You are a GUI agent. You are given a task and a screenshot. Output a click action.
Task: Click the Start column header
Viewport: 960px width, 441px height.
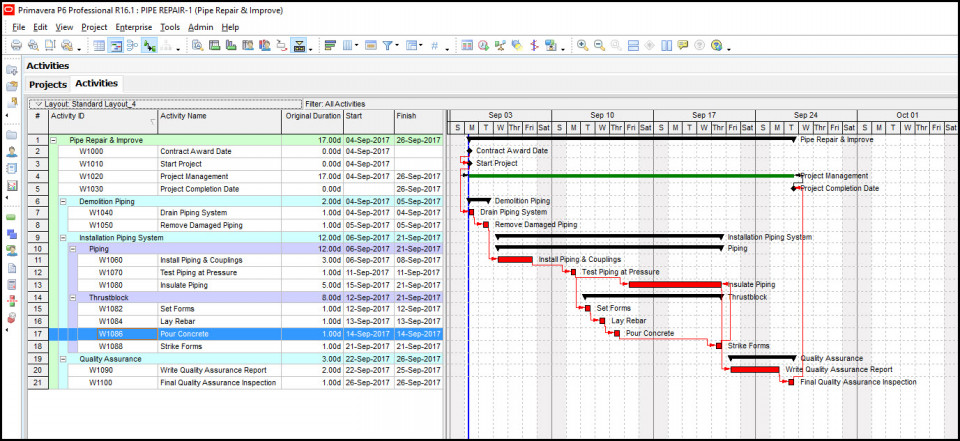pos(369,121)
